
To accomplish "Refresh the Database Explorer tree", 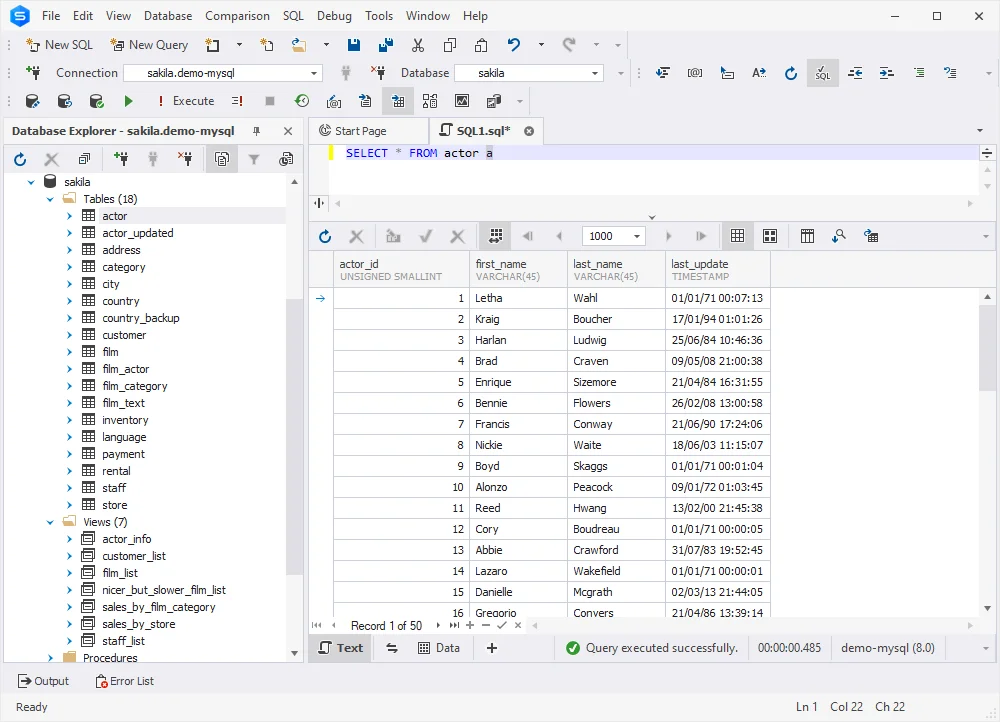I will tap(20, 159).
